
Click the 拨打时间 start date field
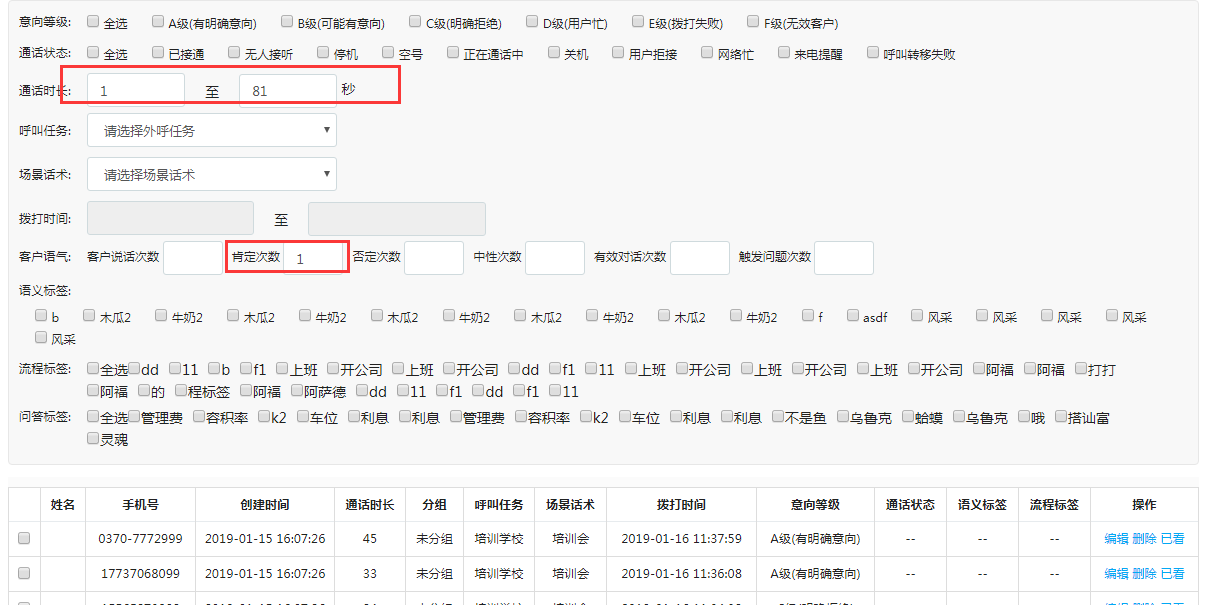(170, 219)
